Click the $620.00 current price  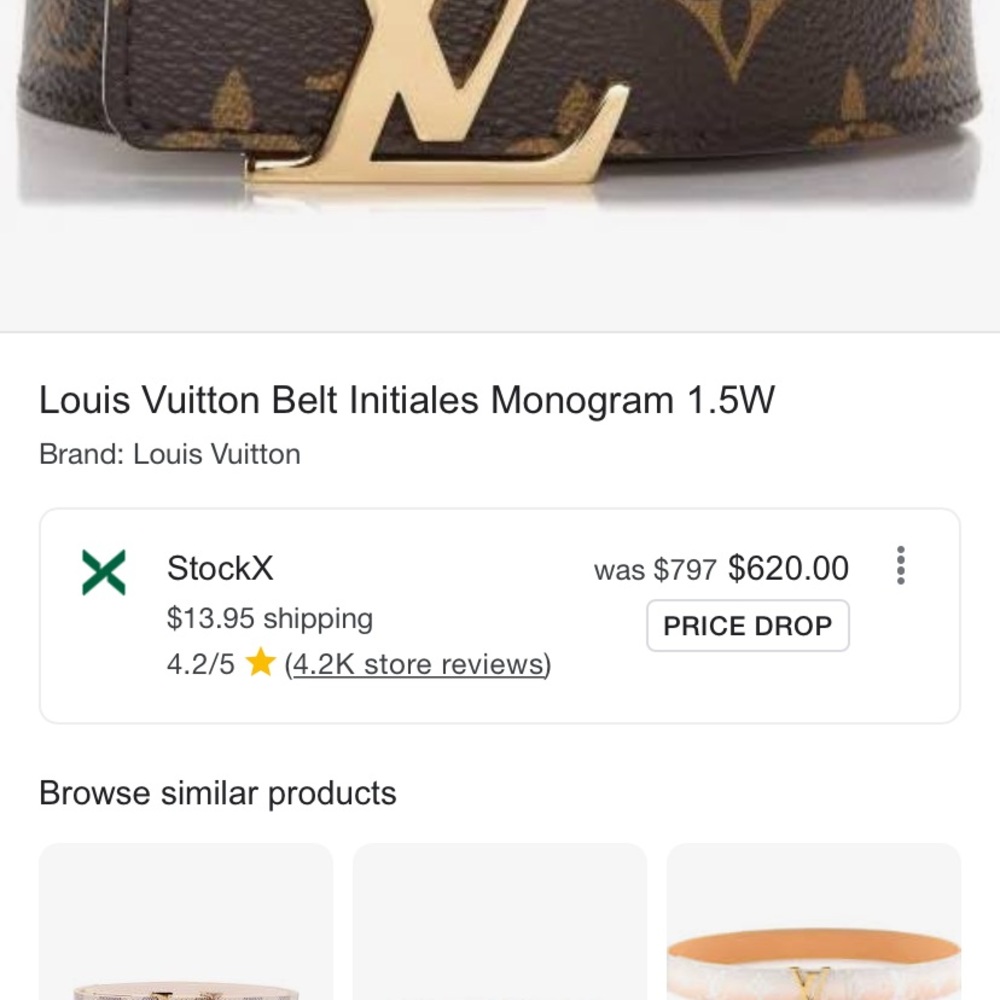click(x=786, y=569)
